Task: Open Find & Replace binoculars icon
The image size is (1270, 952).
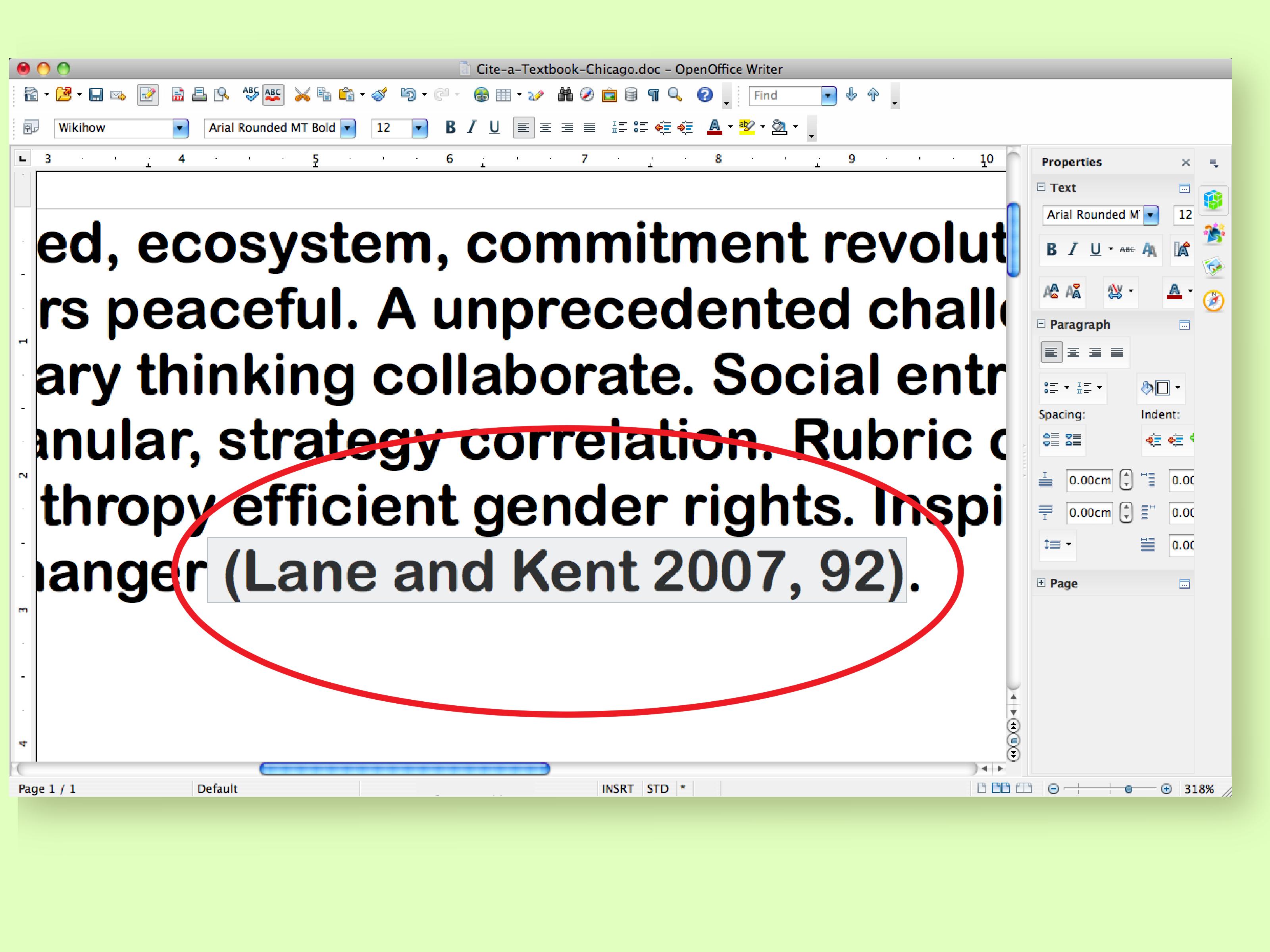Action: tap(565, 95)
